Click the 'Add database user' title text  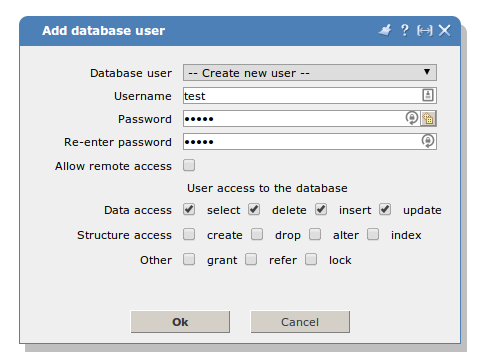(x=104, y=31)
